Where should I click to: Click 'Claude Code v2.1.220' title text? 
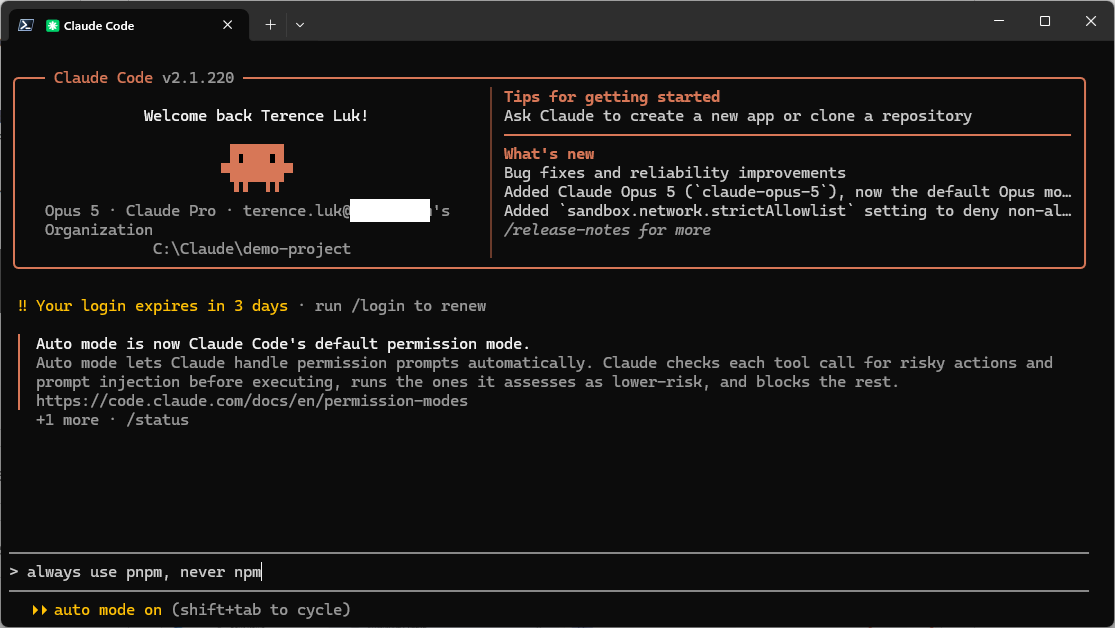144,78
